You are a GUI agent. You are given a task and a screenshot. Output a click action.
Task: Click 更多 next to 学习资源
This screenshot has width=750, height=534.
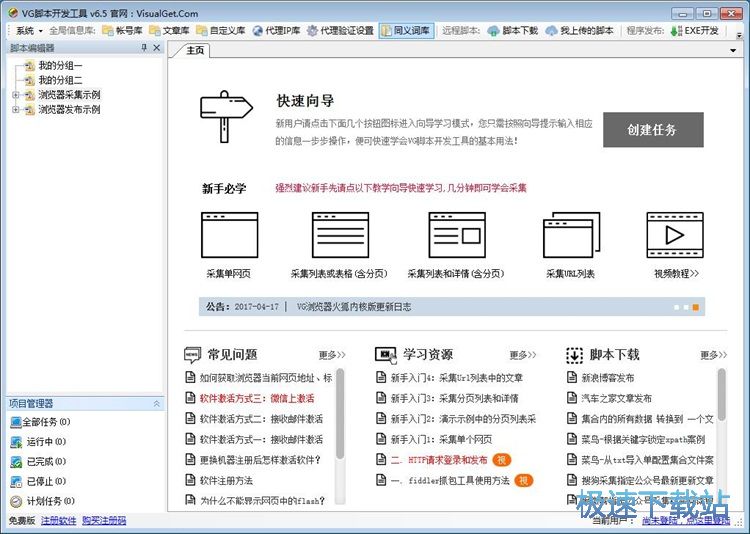(x=523, y=355)
